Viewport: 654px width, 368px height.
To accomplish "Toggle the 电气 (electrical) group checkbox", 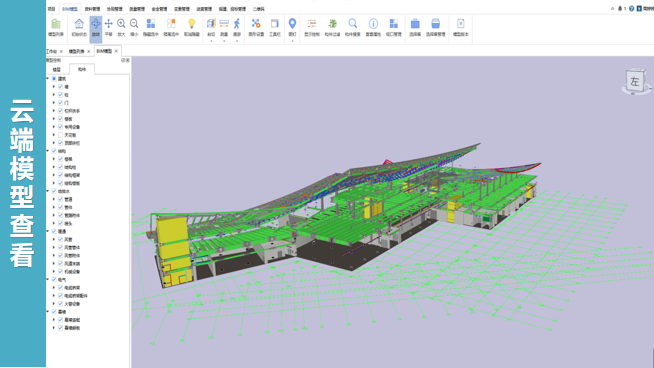I will tap(54, 280).
